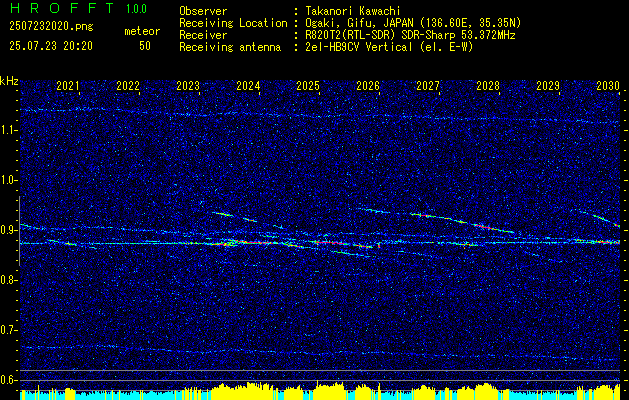Click the 0.7 frequency axis label
629x400 pixels.
[9, 330]
